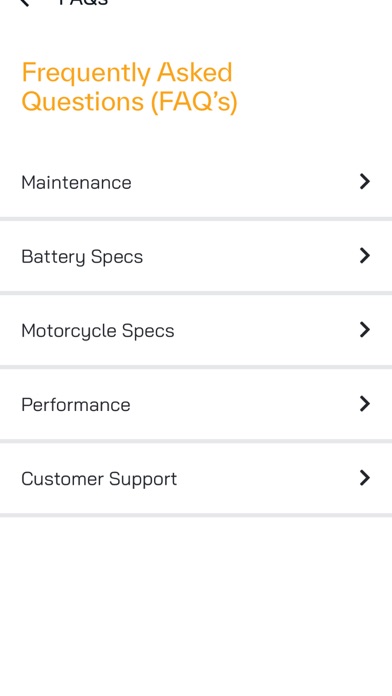Click the chevron arrow on Customer Support row

pyautogui.click(x=364, y=478)
